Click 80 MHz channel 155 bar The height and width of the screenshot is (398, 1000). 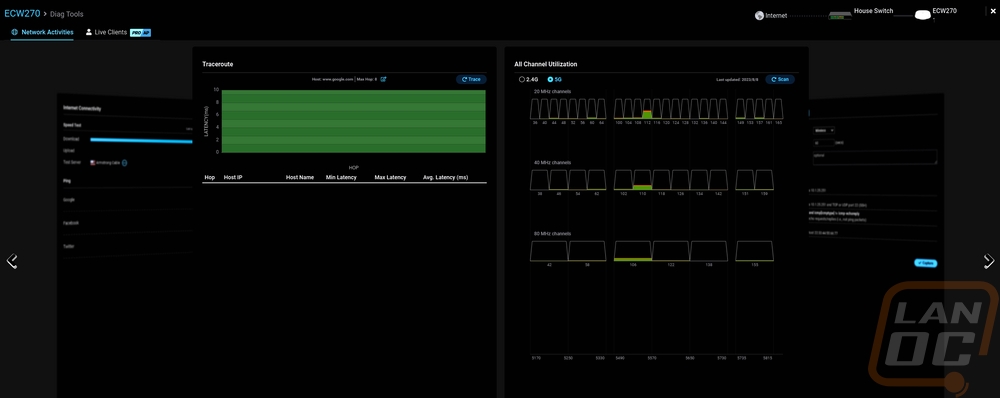coord(754,251)
